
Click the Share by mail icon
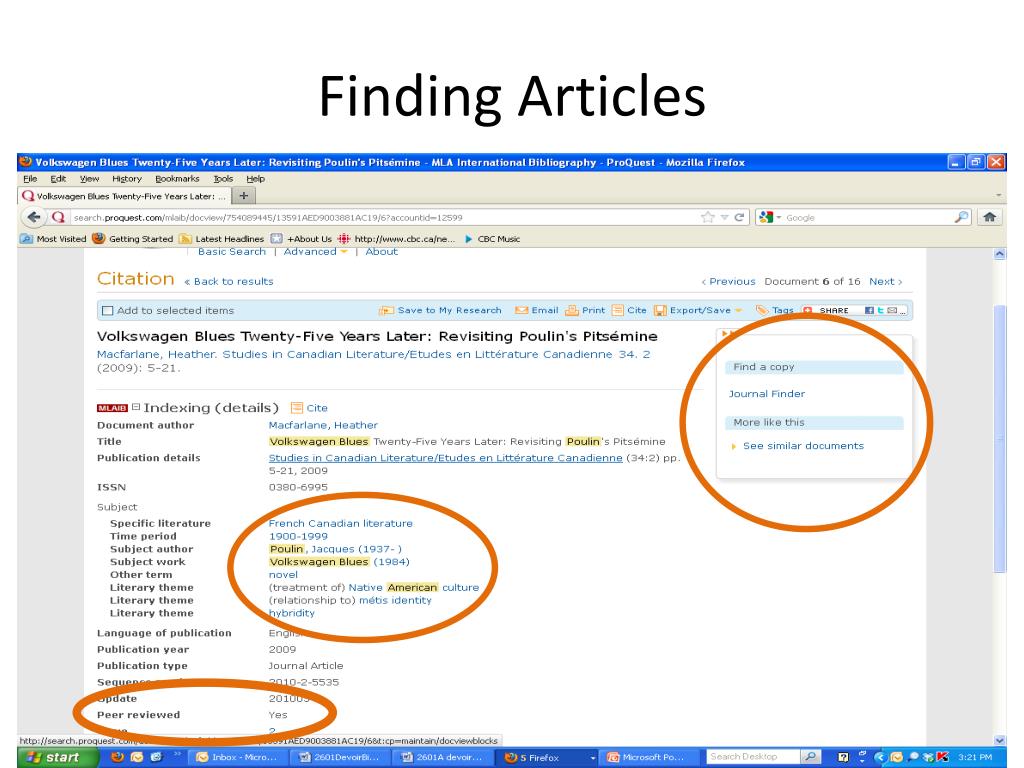(x=891, y=310)
